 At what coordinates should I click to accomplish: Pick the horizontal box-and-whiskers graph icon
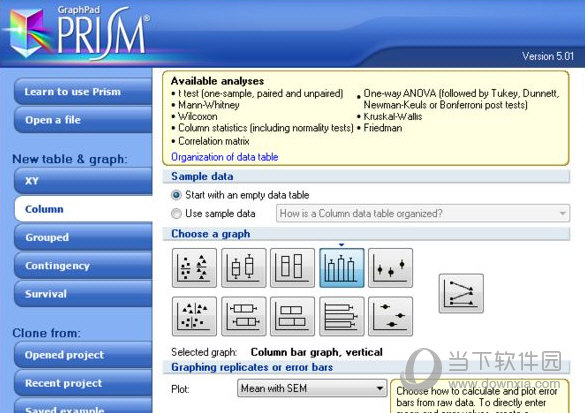(x=243, y=316)
